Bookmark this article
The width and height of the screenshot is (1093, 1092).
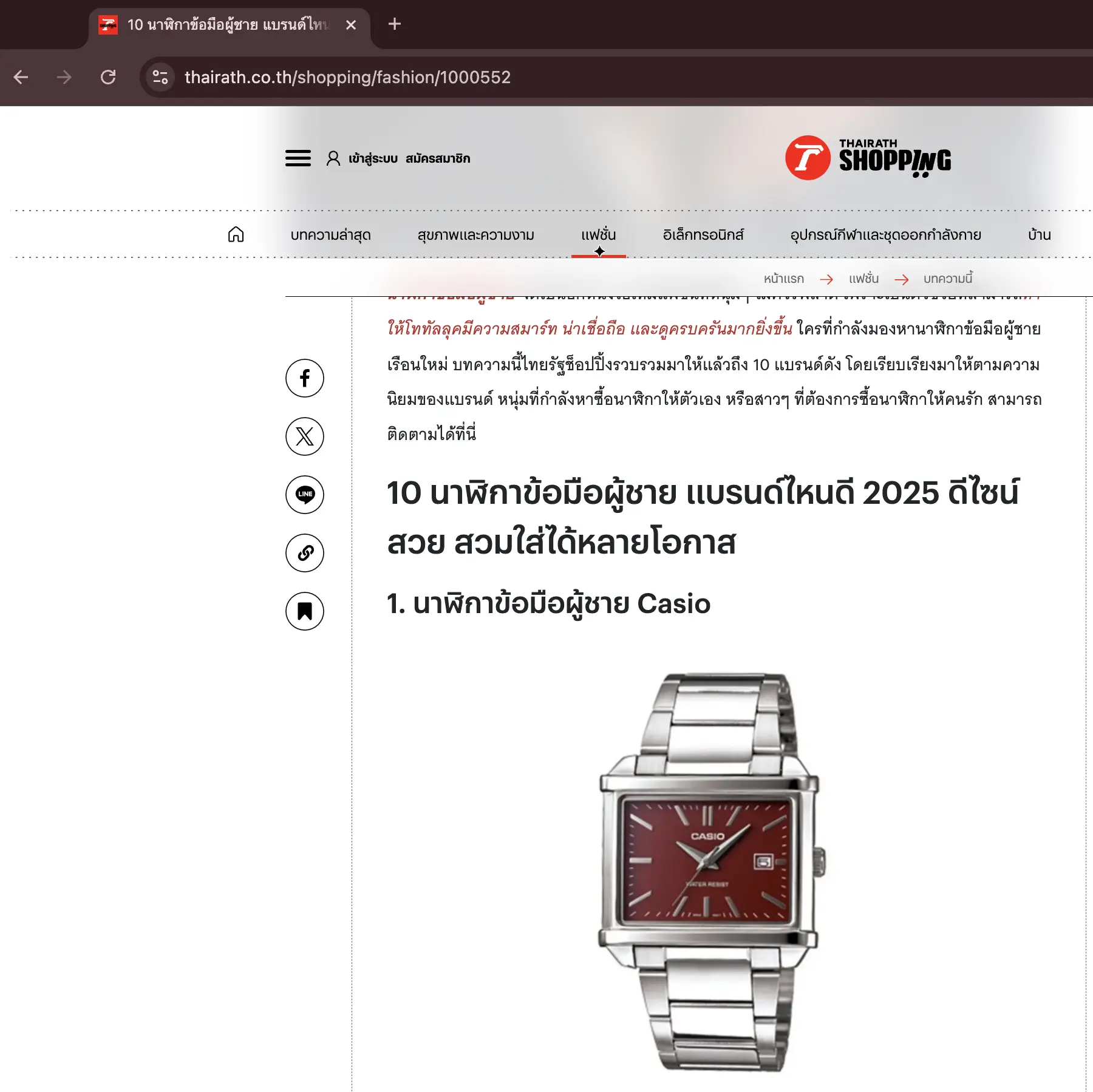click(305, 611)
